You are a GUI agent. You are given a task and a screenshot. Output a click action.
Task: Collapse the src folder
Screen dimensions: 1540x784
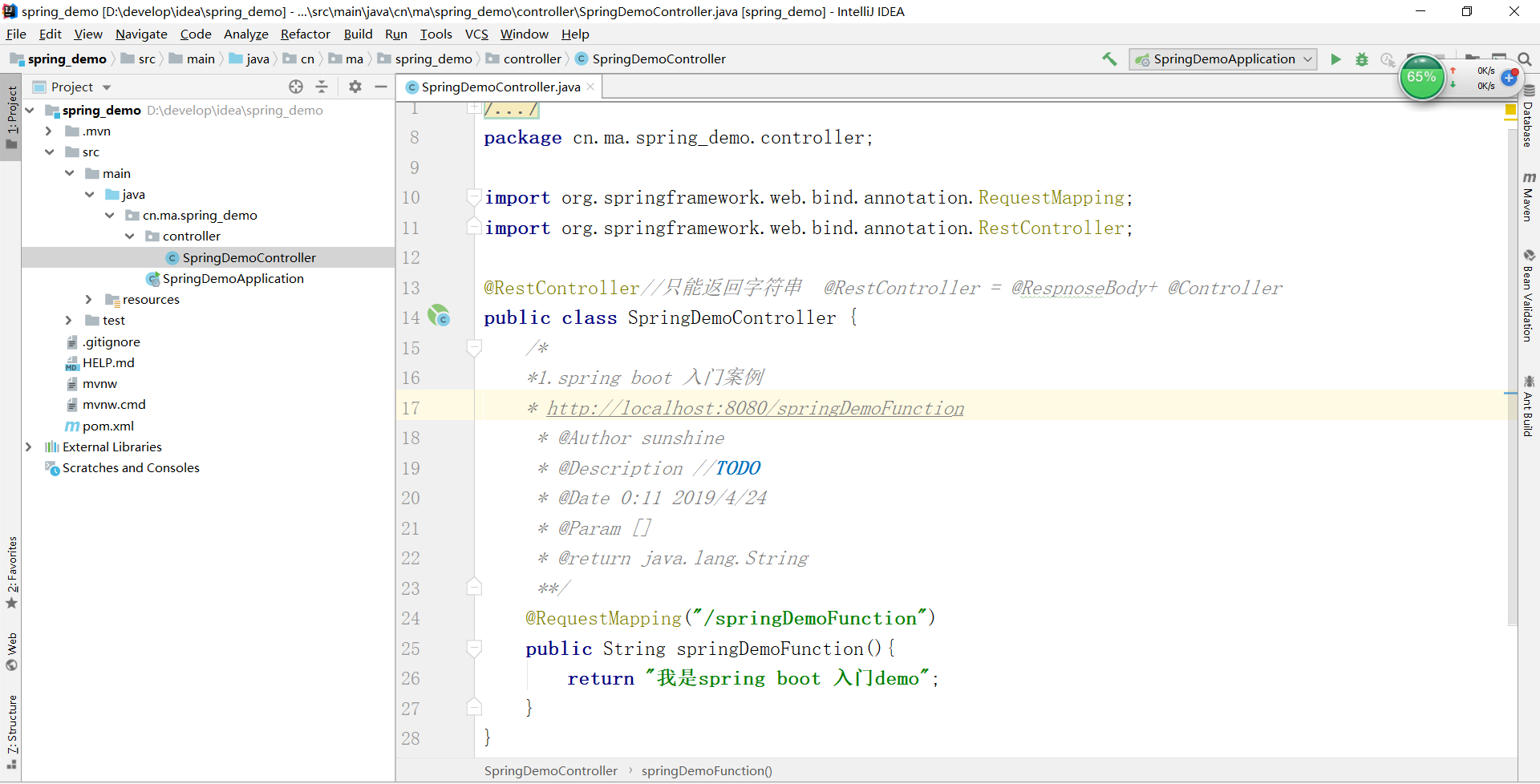(x=49, y=152)
